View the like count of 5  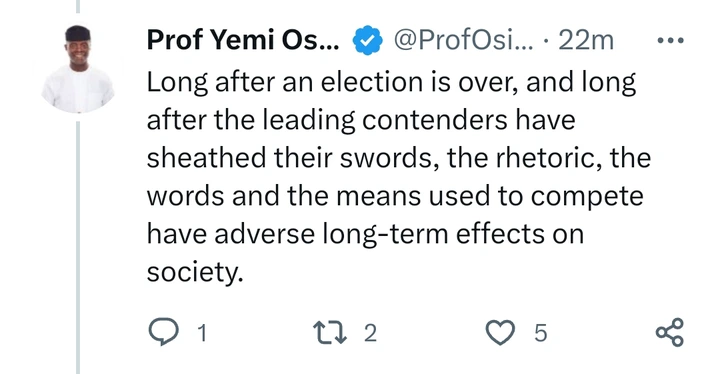point(541,333)
